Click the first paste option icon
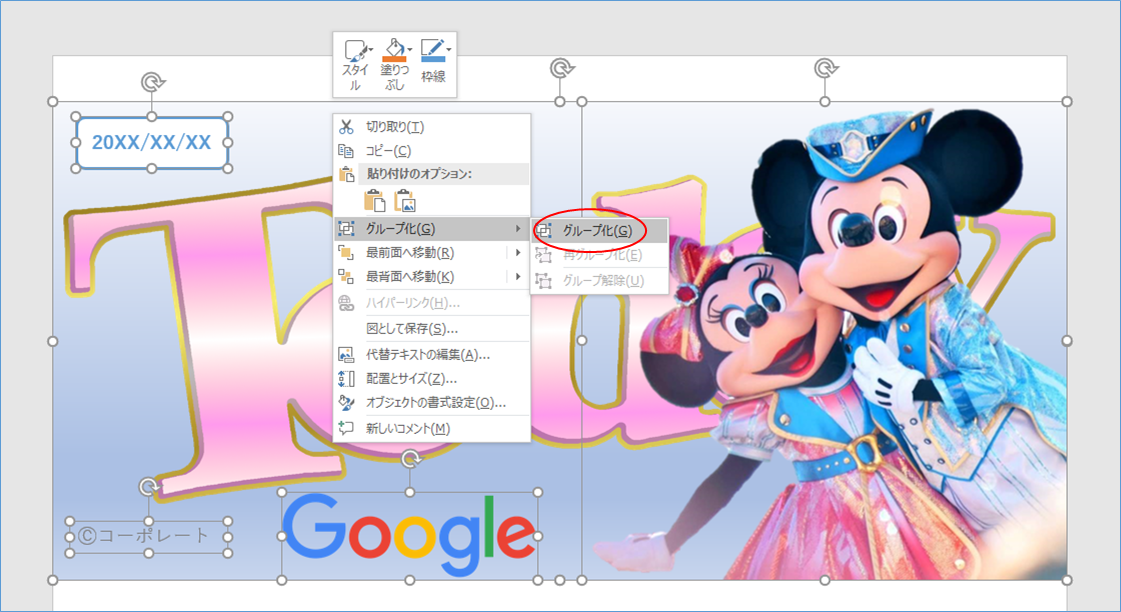The image size is (1121, 612). point(375,201)
